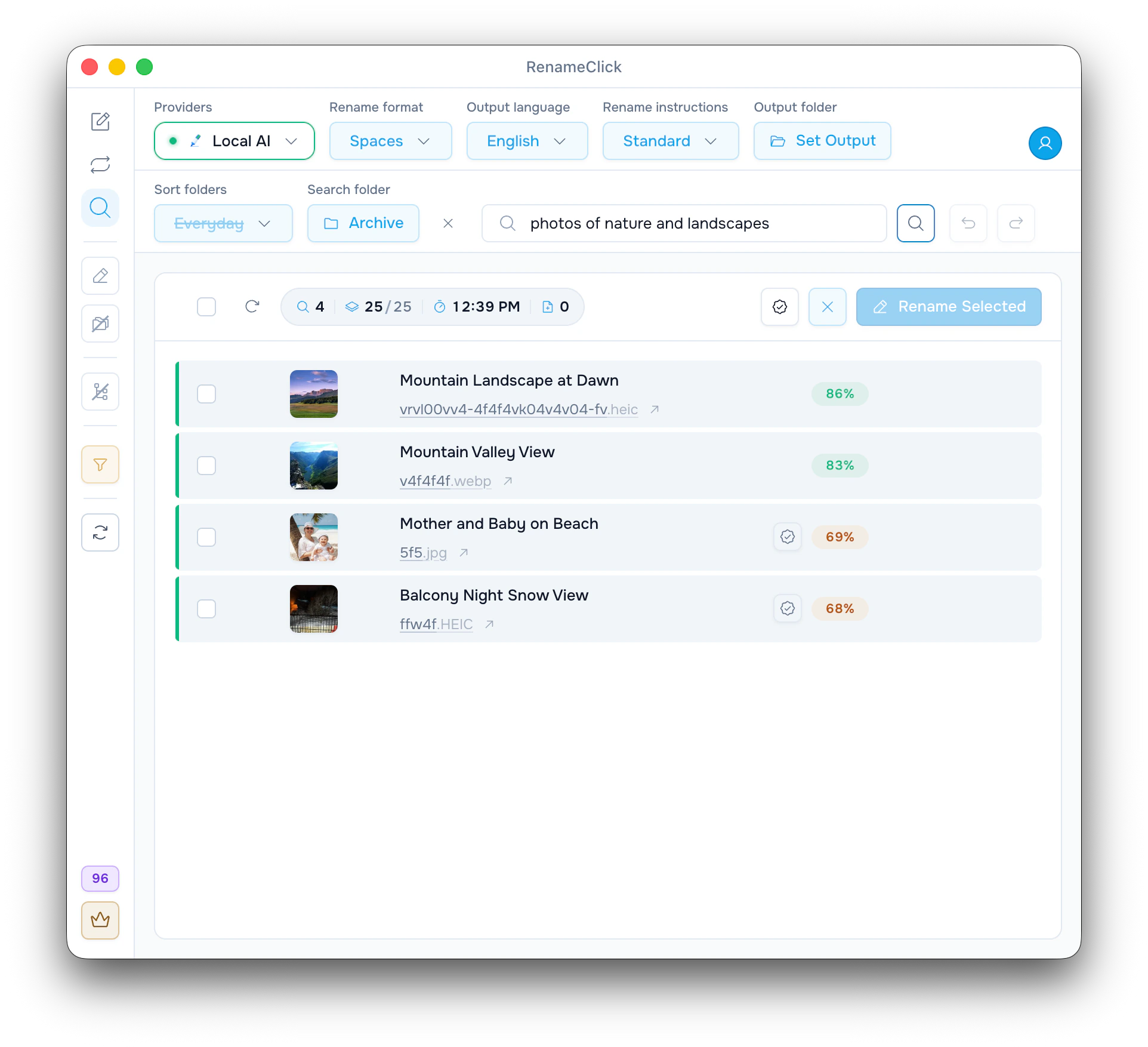Click the 96 credits badge
Screen dimensions: 1148x1047
click(x=100, y=879)
